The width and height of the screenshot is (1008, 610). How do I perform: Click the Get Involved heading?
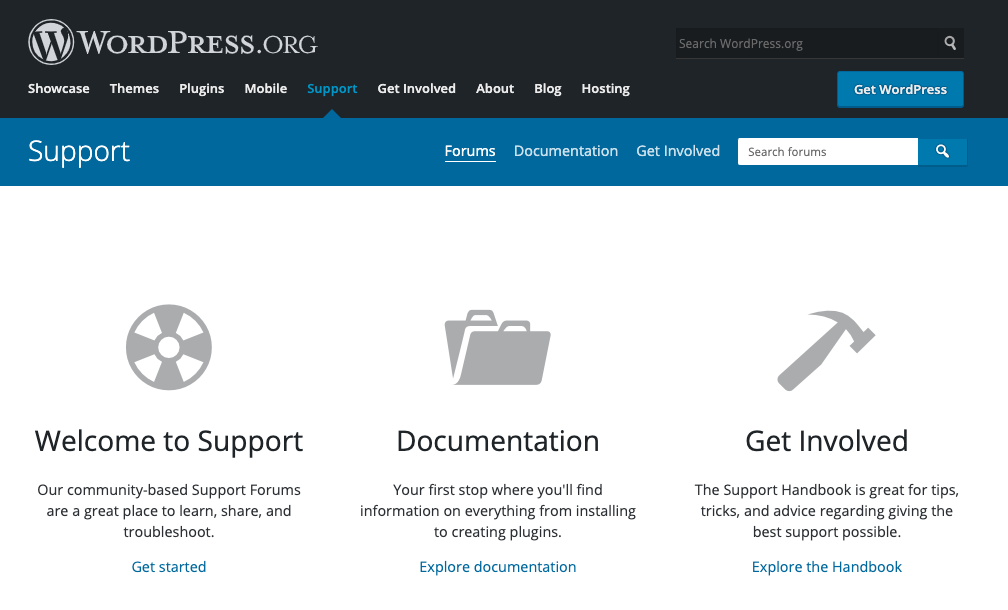[827, 442]
